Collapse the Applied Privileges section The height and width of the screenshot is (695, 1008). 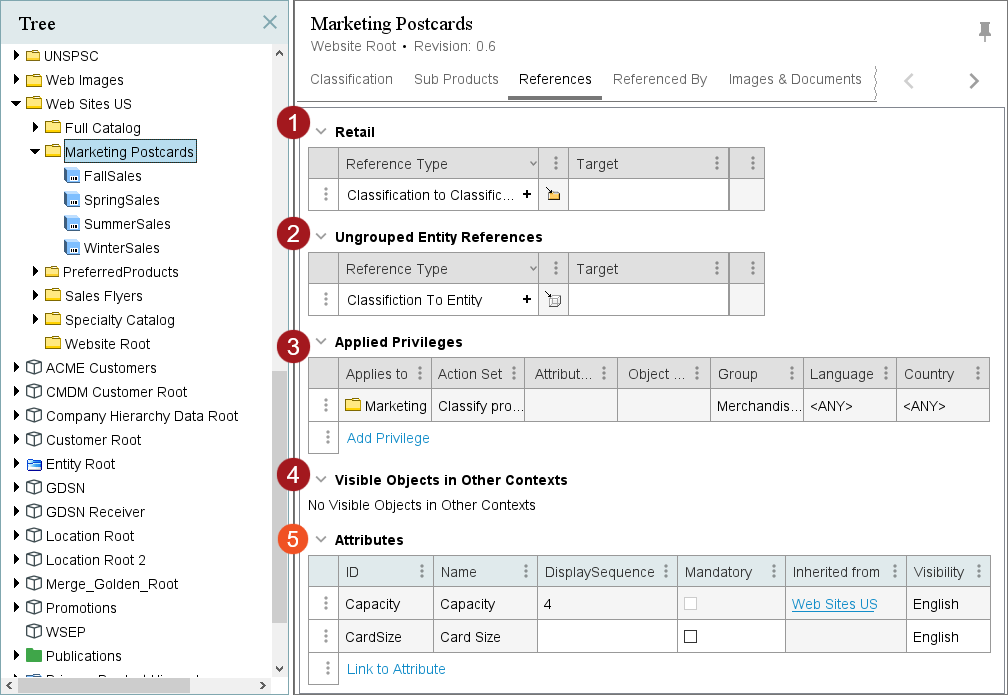[321, 342]
